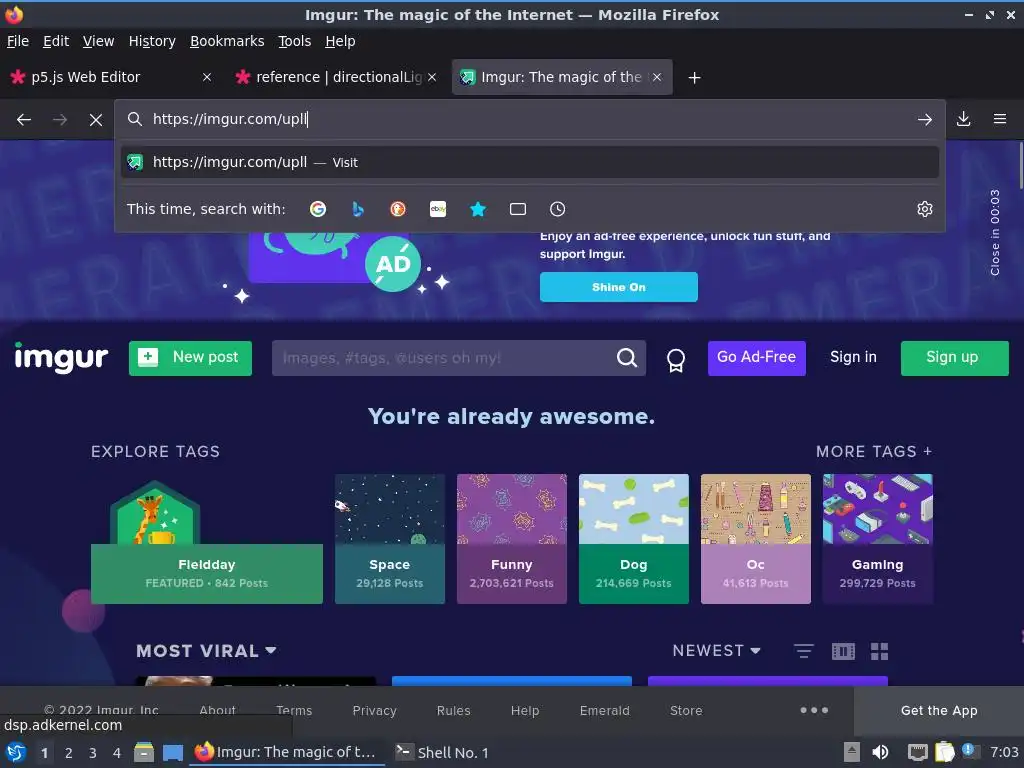Open the Firefox hamburger application menu
The image size is (1024, 768).
[999, 119]
